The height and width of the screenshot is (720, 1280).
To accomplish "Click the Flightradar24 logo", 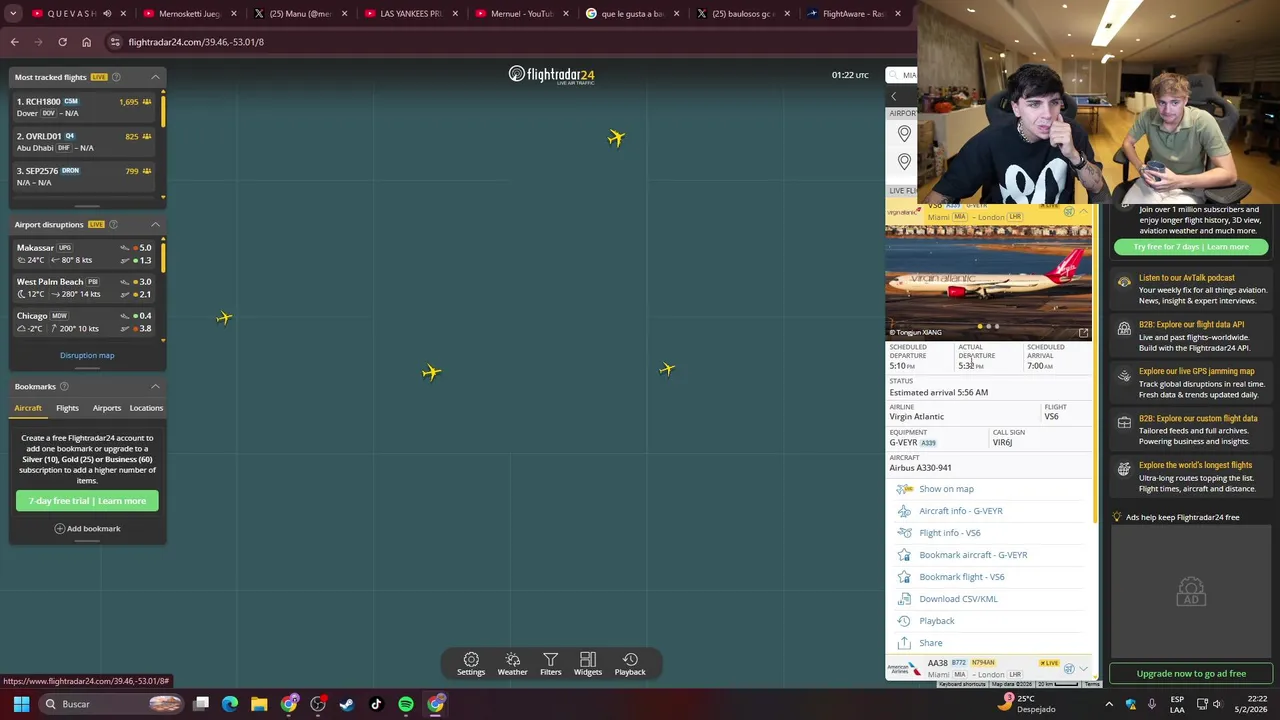I will [x=551, y=75].
